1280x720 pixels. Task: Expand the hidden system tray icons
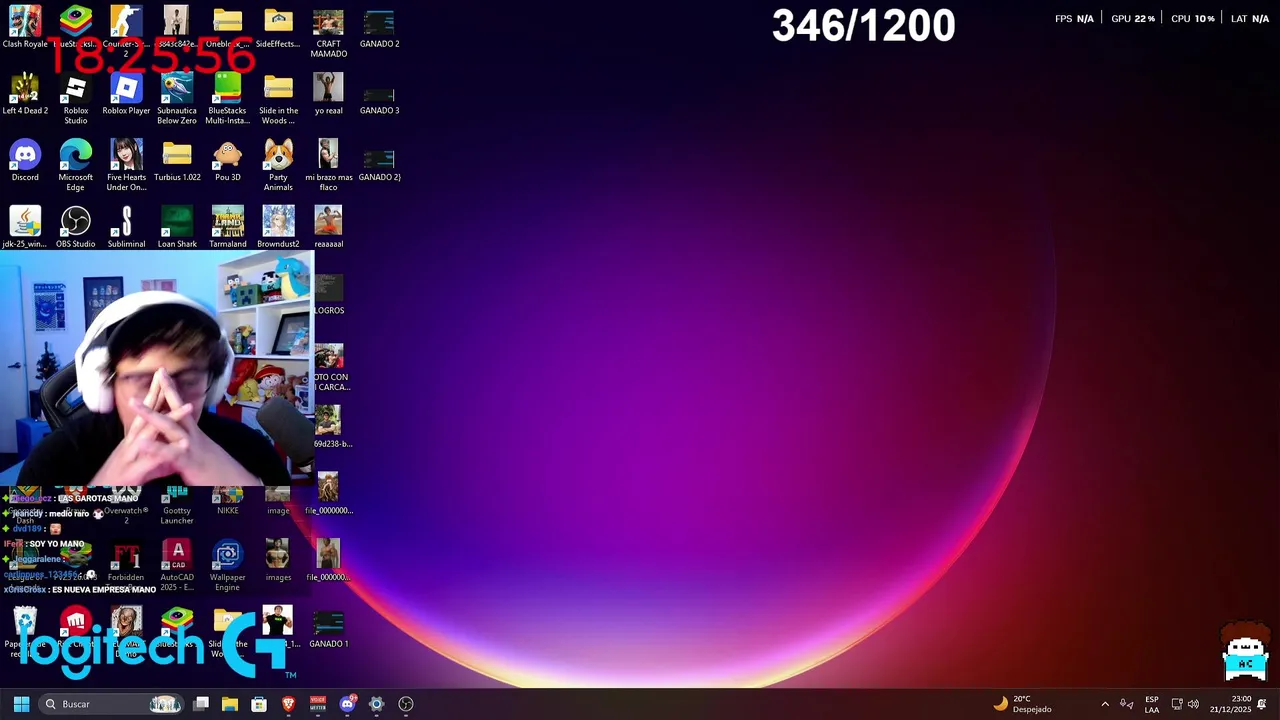click(x=1105, y=704)
